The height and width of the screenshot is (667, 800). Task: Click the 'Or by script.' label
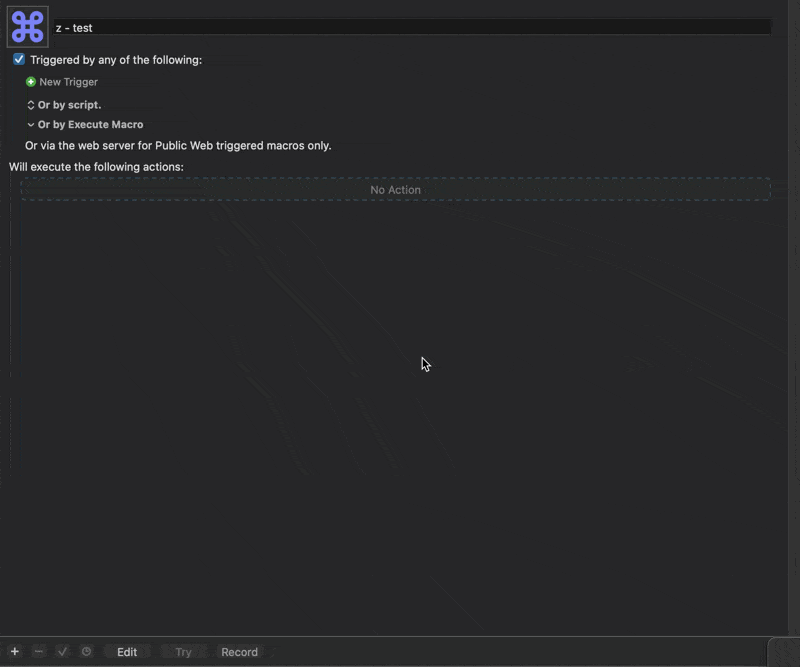pos(70,105)
